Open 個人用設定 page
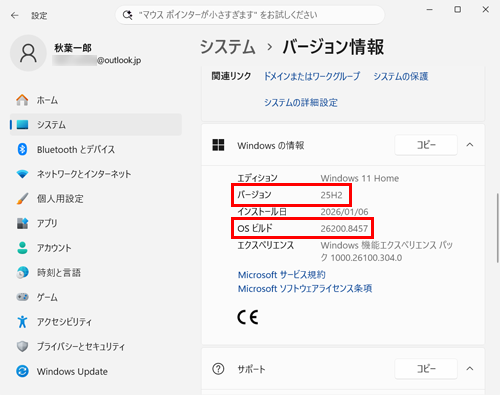 [x=96, y=199]
